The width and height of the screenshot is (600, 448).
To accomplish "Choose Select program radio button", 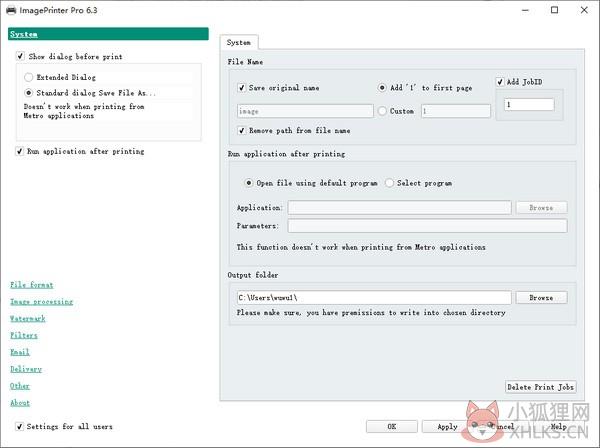I will click(x=389, y=183).
